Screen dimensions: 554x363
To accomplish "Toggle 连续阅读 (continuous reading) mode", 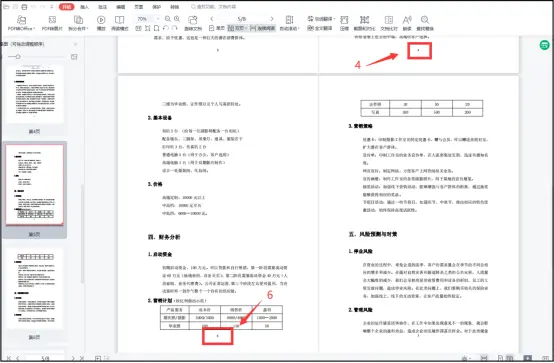I will (x=263, y=28).
